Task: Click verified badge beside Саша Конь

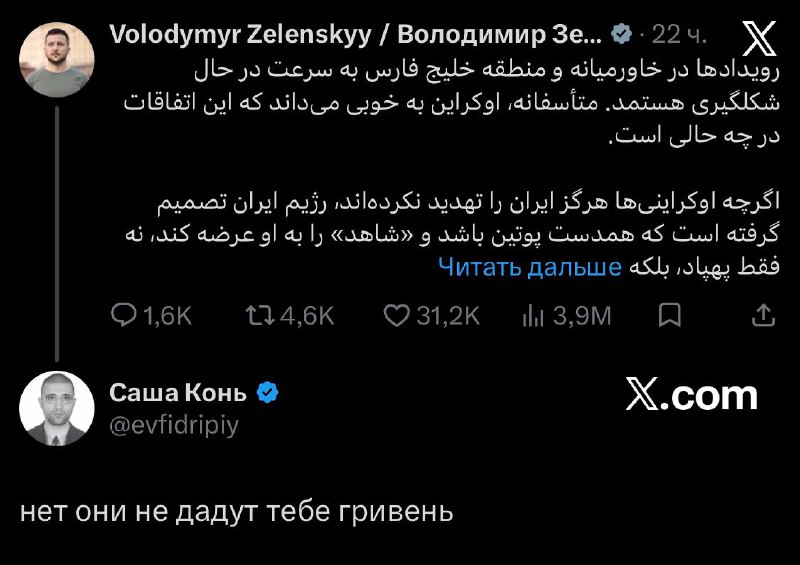Action: coord(267,392)
